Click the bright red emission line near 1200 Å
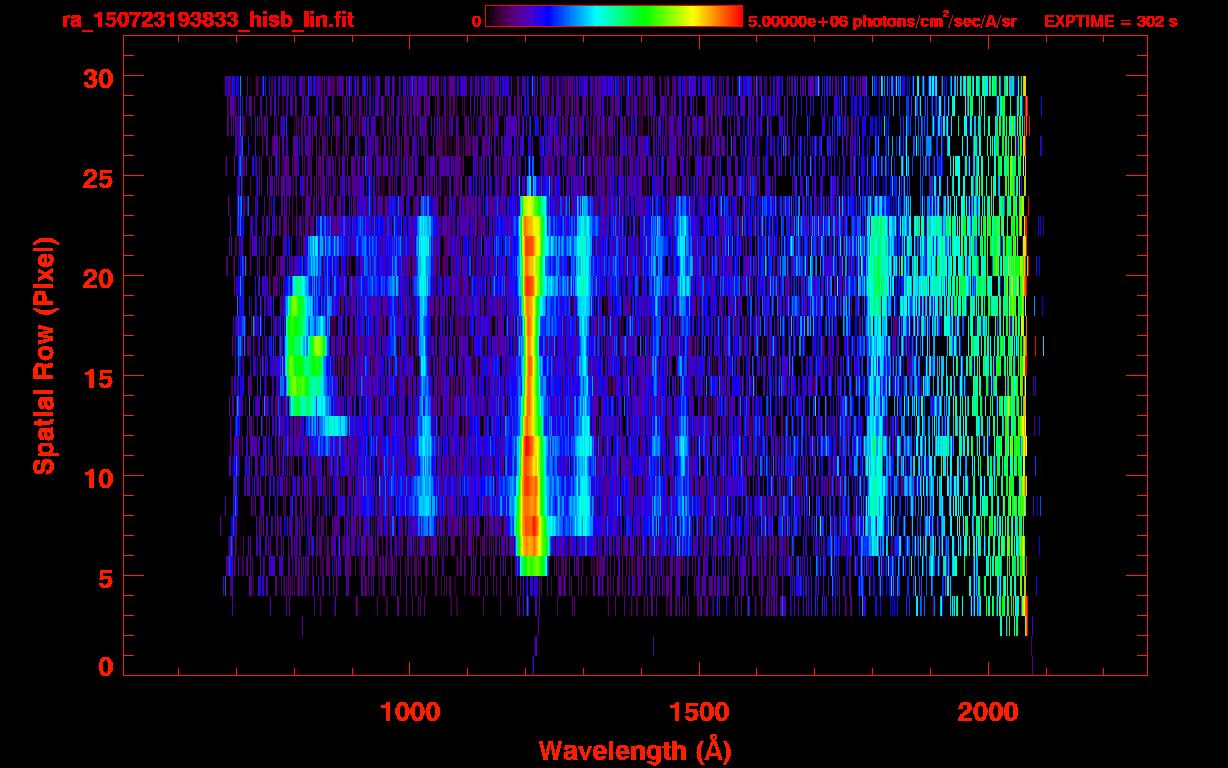Image resolution: width=1228 pixels, height=768 pixels. point(530,380)
